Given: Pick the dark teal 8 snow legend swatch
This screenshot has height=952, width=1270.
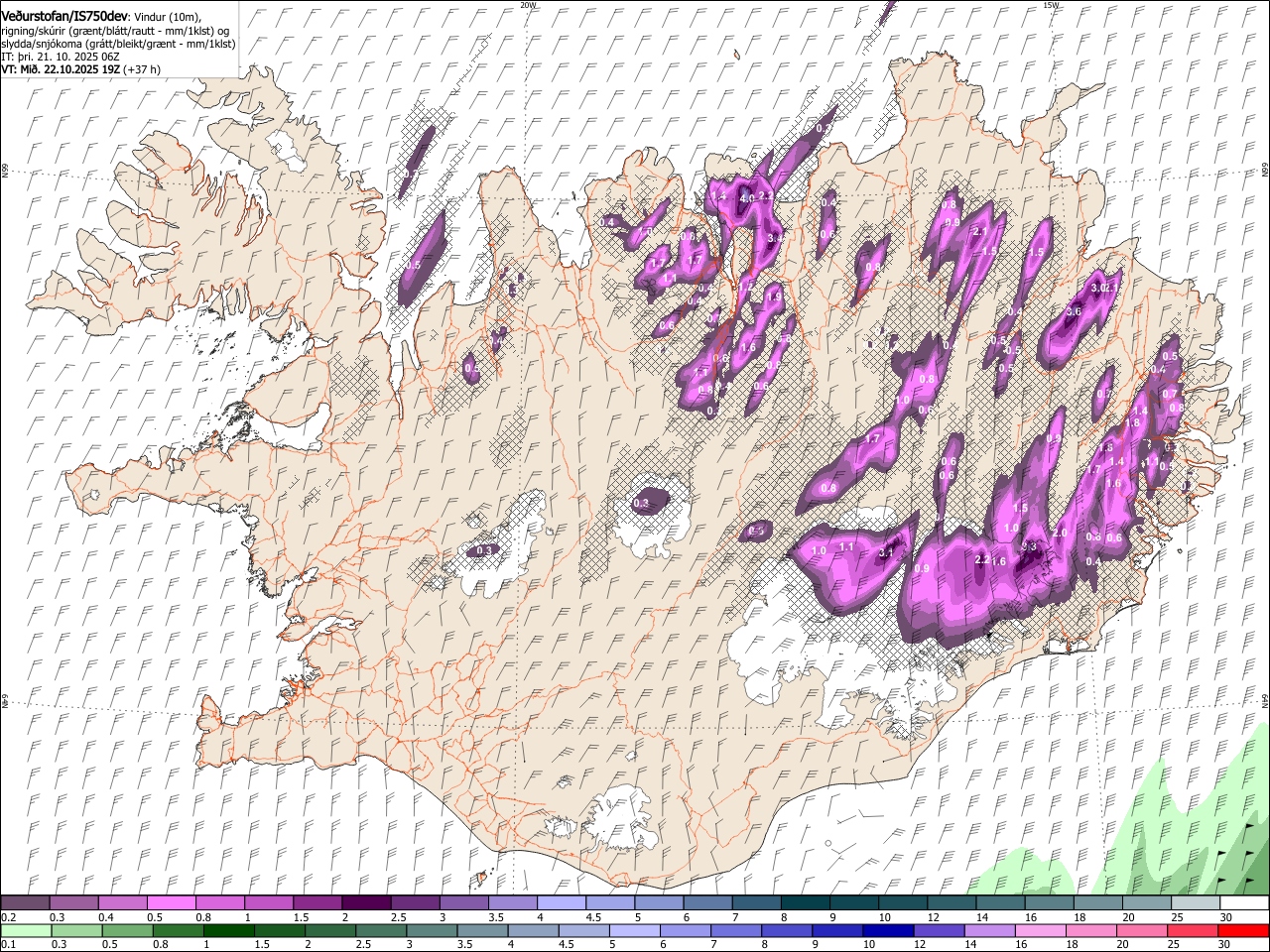Looking at the screenshot, I should 806,903.
